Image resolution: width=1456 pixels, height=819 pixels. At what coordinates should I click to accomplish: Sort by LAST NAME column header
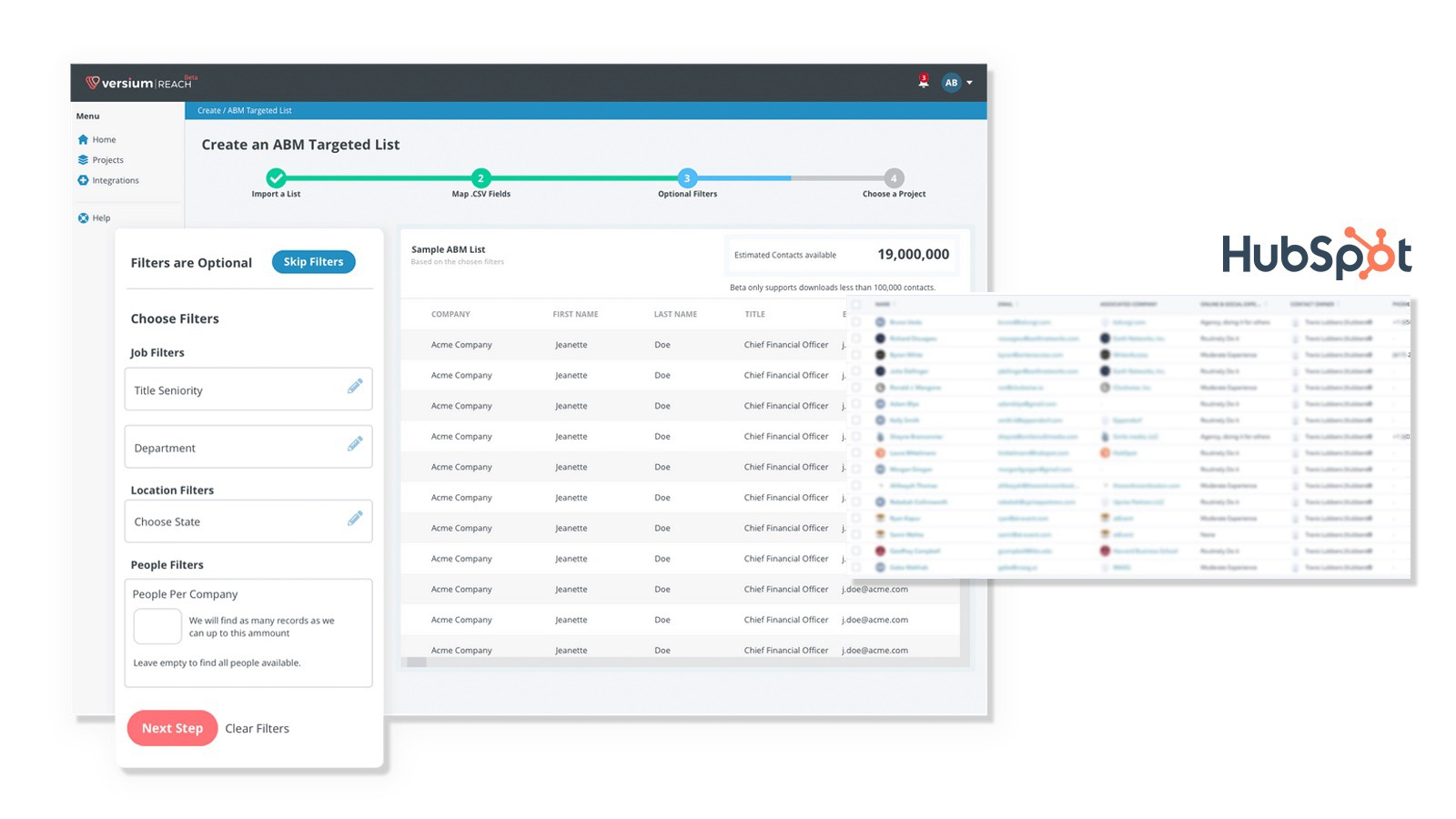click(x=675, y=315)
